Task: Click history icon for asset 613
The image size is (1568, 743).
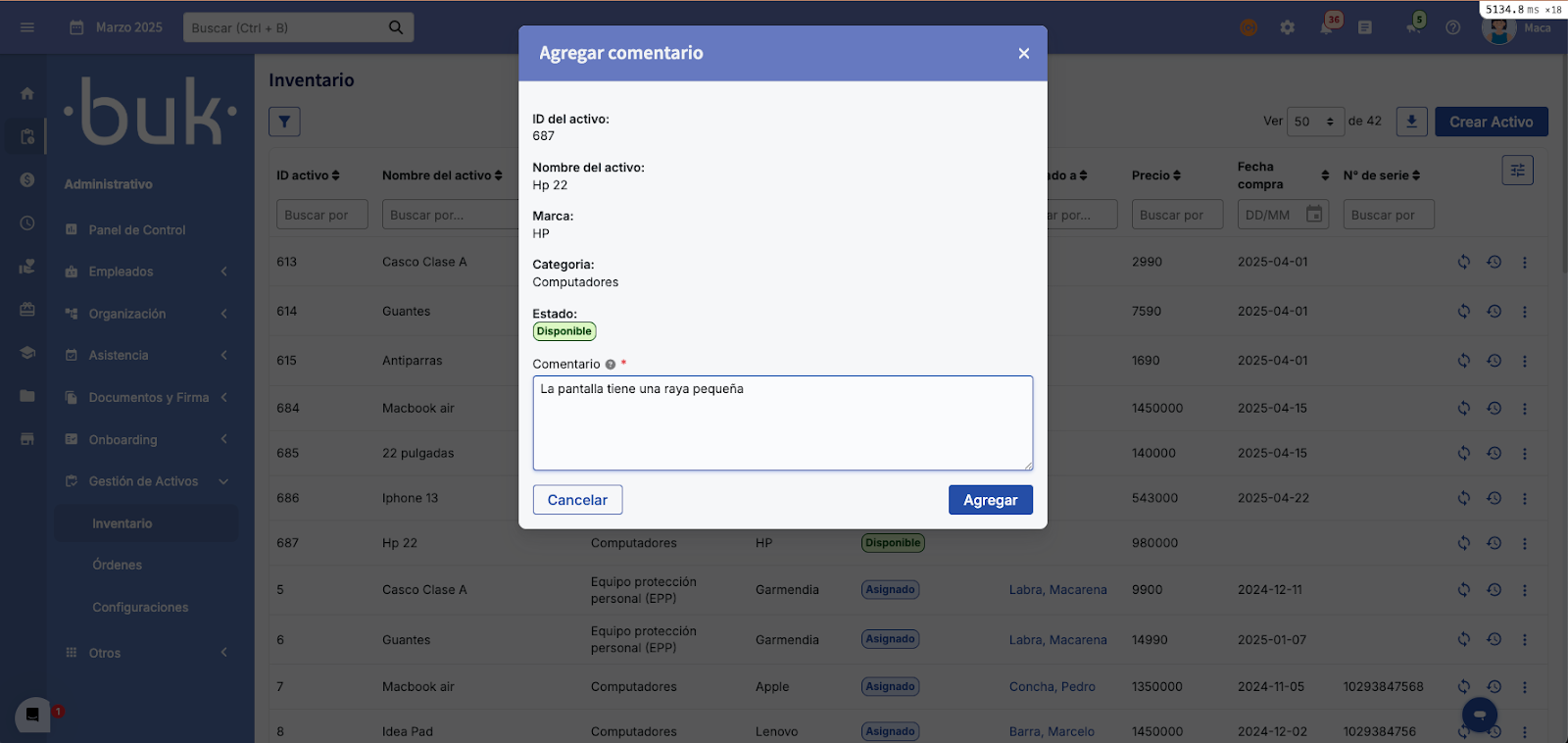Action: coord(1494,262)
